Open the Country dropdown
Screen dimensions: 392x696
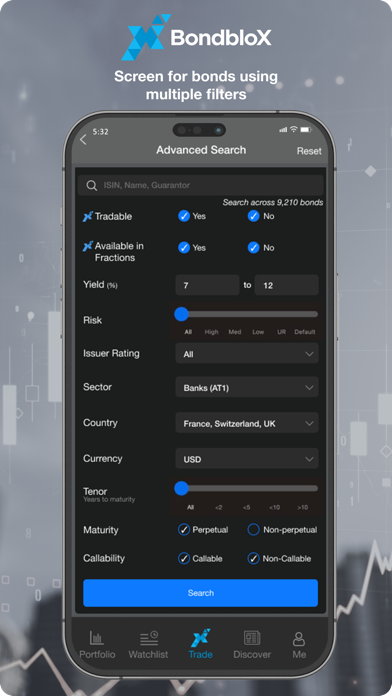click(247, 423)
